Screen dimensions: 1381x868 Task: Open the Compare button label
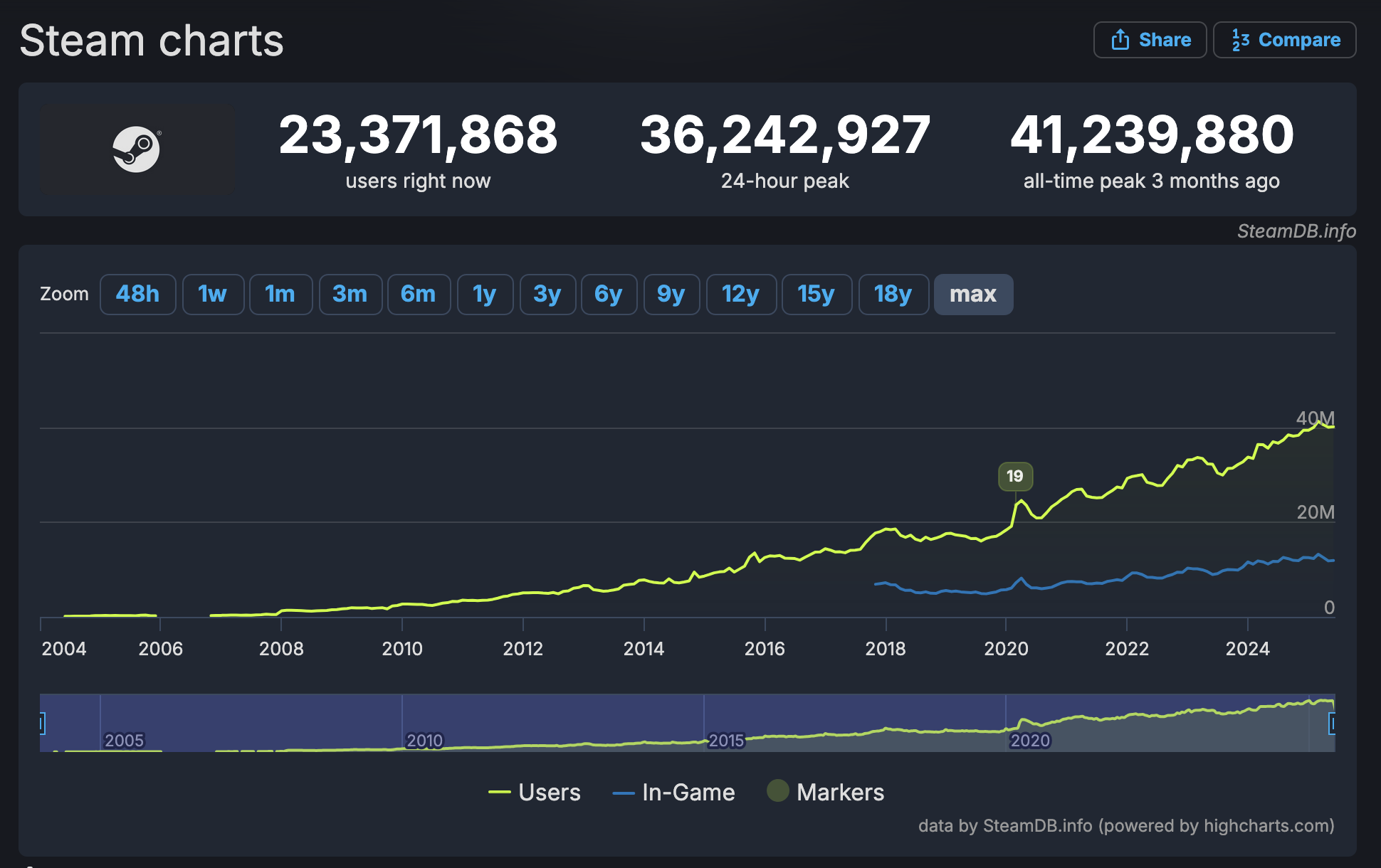tap(1299, 40)
